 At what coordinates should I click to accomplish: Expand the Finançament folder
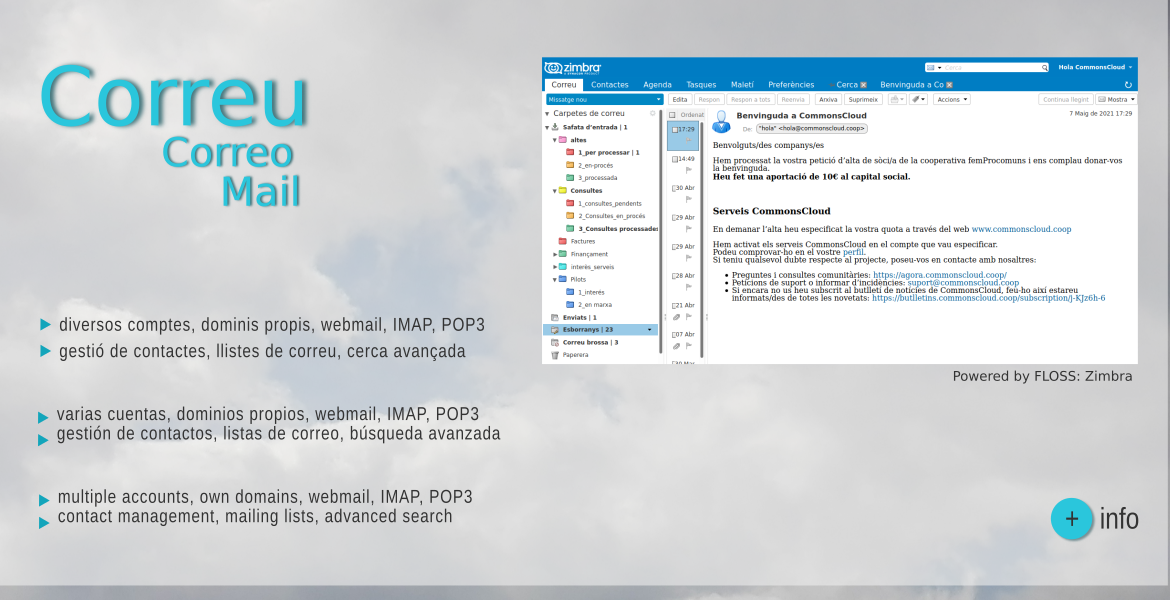[554, 254]
